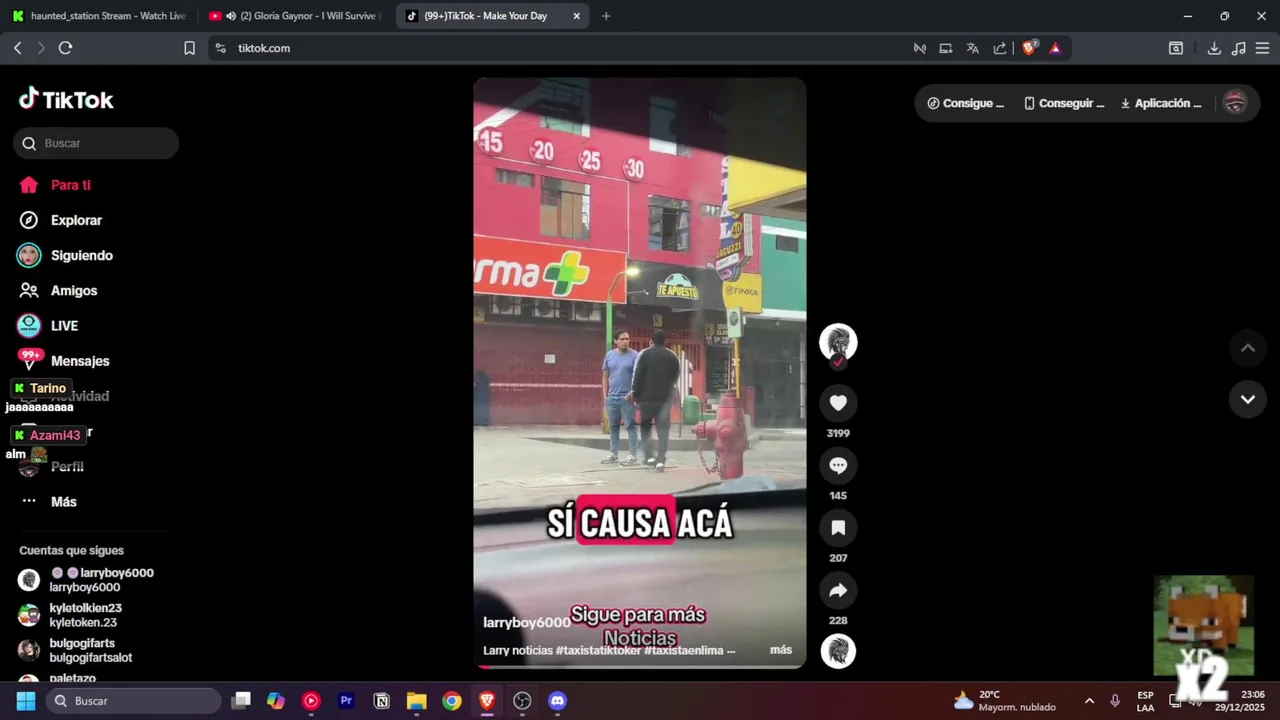Click the #taxistatiktoker hashtag
This screenshot has height=720, width=1280.
coord(598,650)
